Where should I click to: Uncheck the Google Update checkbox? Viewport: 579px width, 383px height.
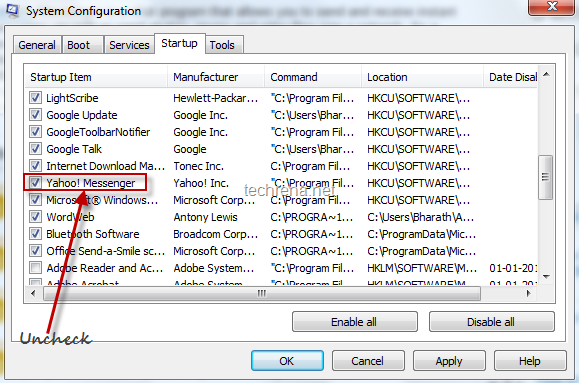35,115
